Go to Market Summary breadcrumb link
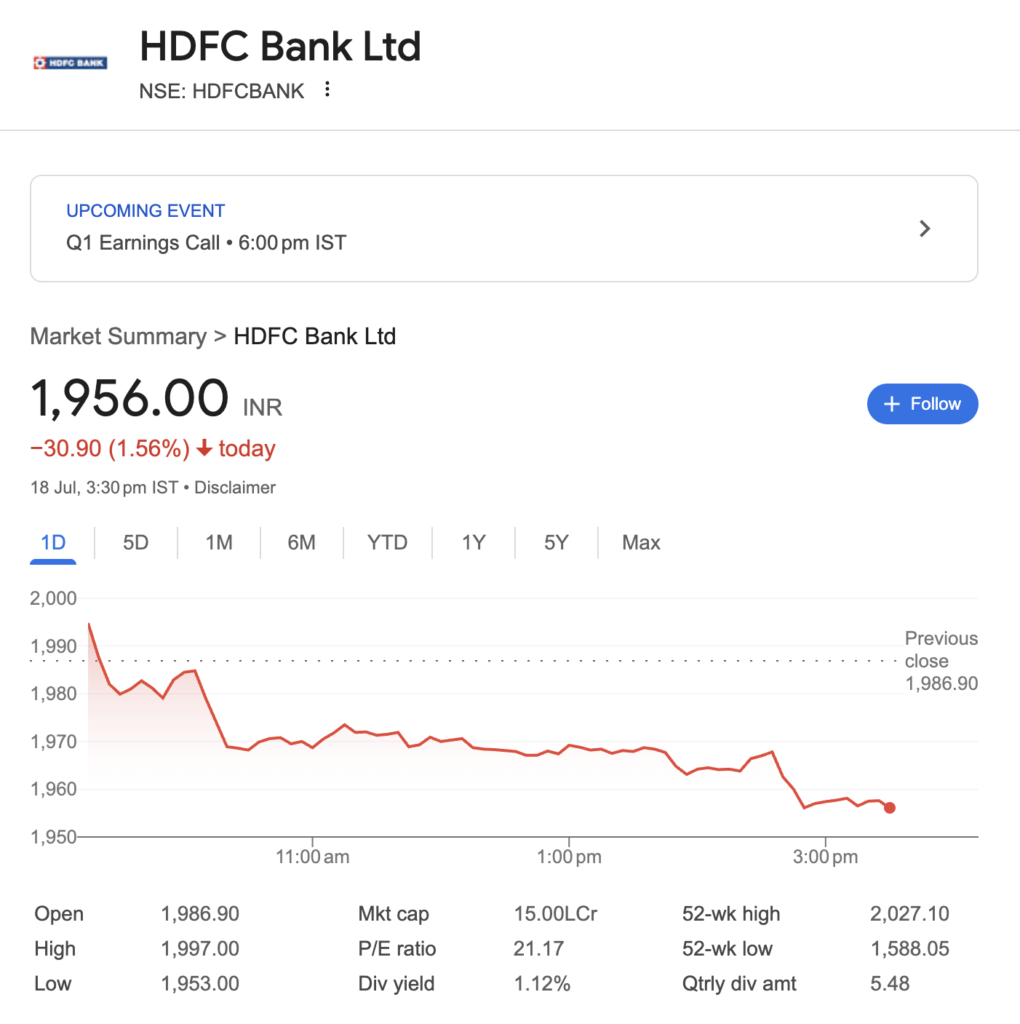 click(118, 336)
